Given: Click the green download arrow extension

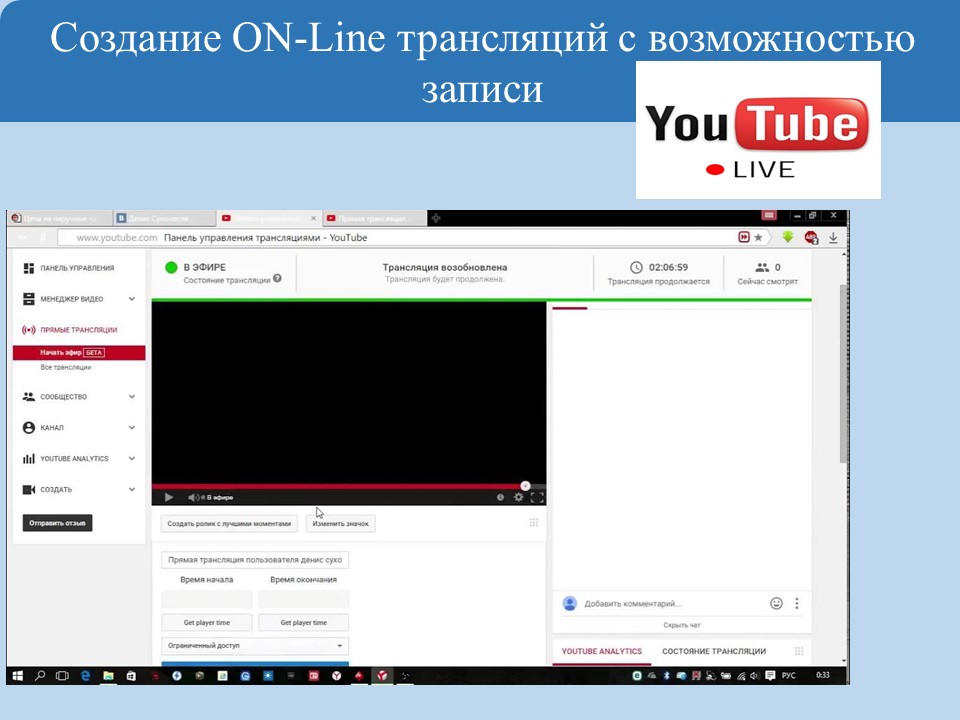Looking at the screenshot, I should tap(788, 237).
